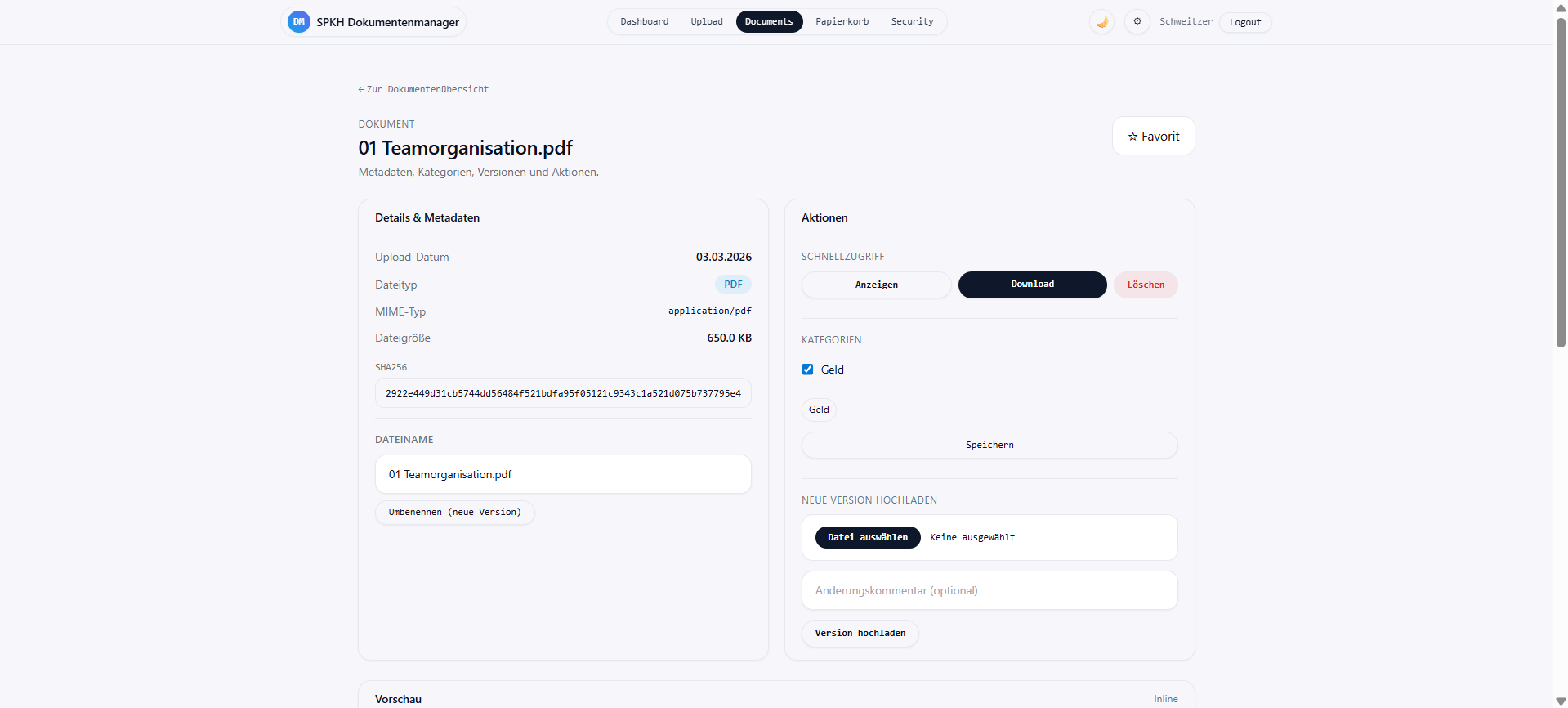1568x708 pixels.
Task: Open the Dashboard tab
Action: pyautogui.click(x=644, y=22)
